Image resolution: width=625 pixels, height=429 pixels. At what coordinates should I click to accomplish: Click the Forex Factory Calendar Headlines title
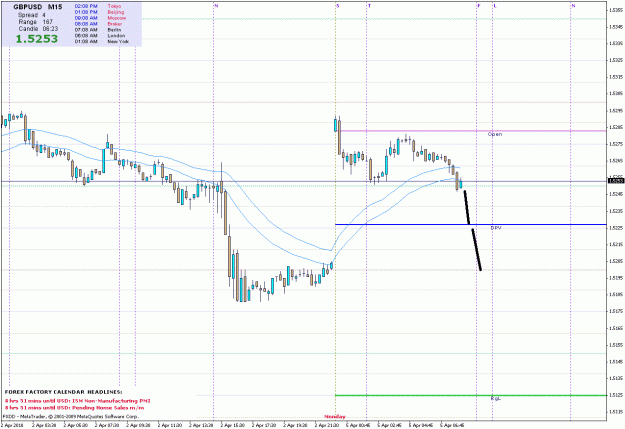point(64,392)
